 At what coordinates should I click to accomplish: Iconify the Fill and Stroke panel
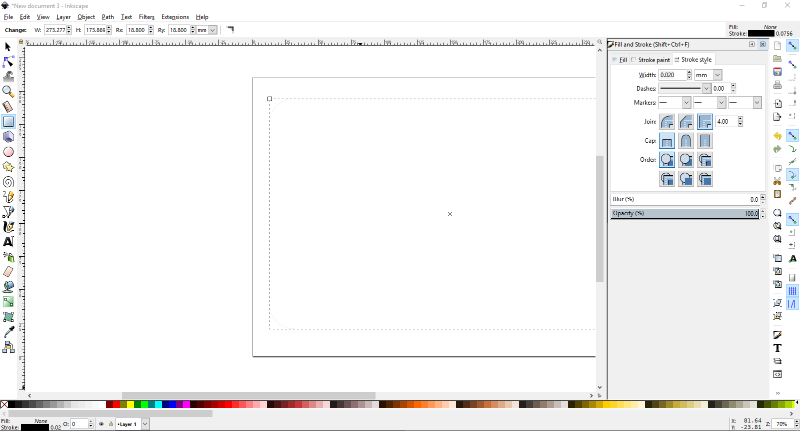pyautogui.click(x=752, y=44)
